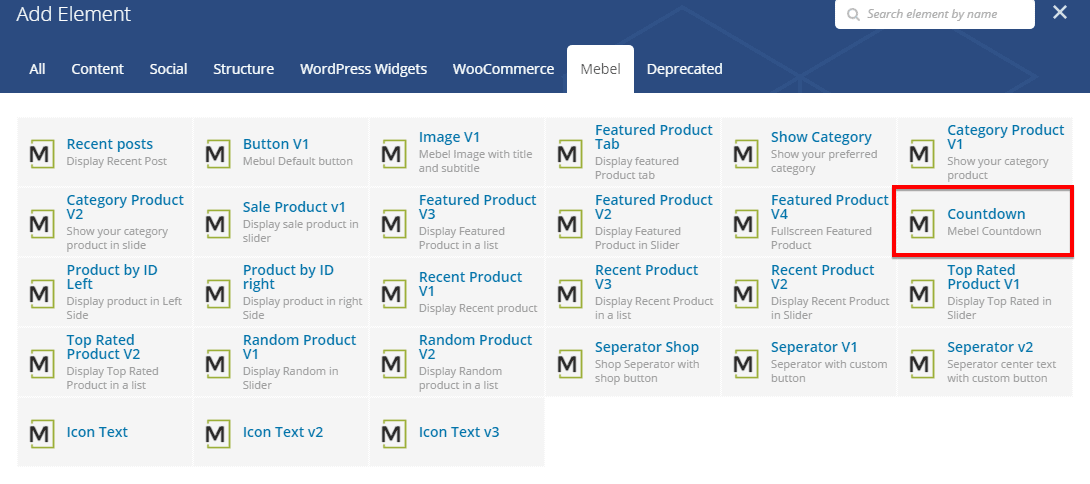
Task: Select the All elements tab
Action: 37,69
